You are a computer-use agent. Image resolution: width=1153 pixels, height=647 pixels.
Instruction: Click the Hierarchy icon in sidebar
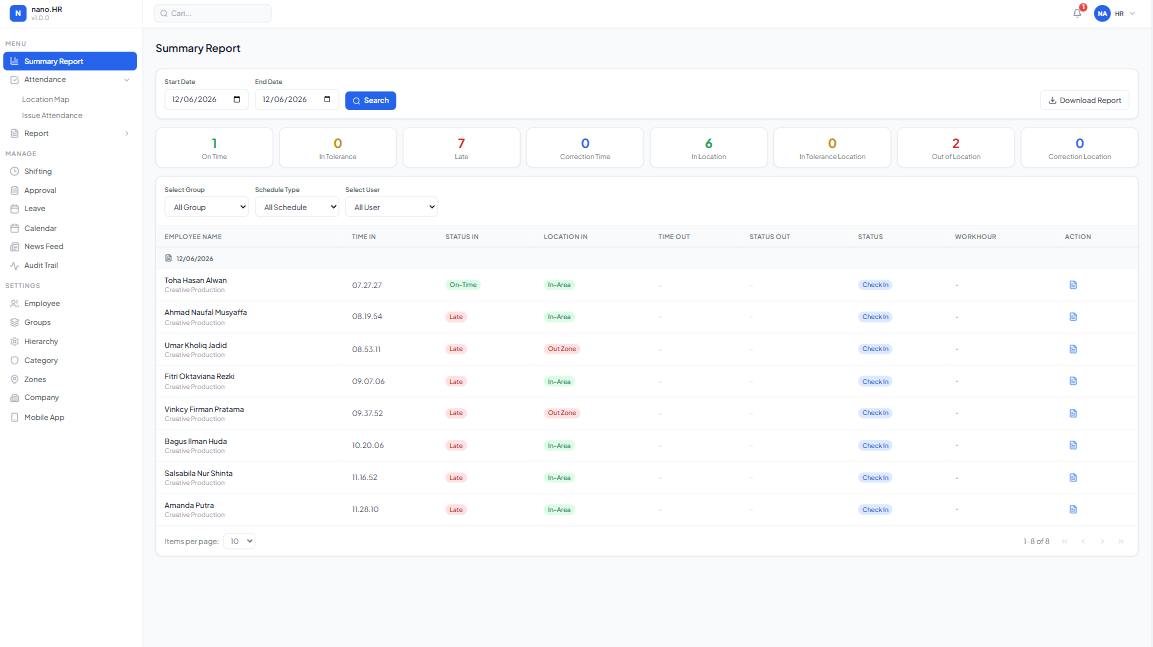[14, 341]
